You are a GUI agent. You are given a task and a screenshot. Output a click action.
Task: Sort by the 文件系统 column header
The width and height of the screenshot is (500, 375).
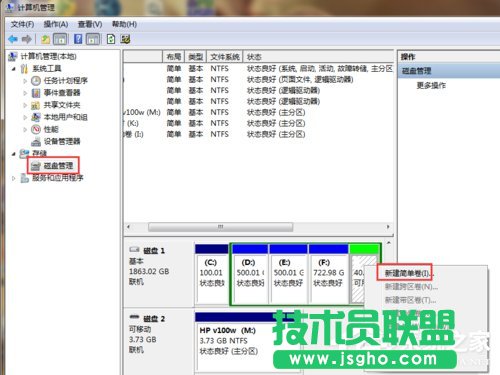tap(225, 57)
